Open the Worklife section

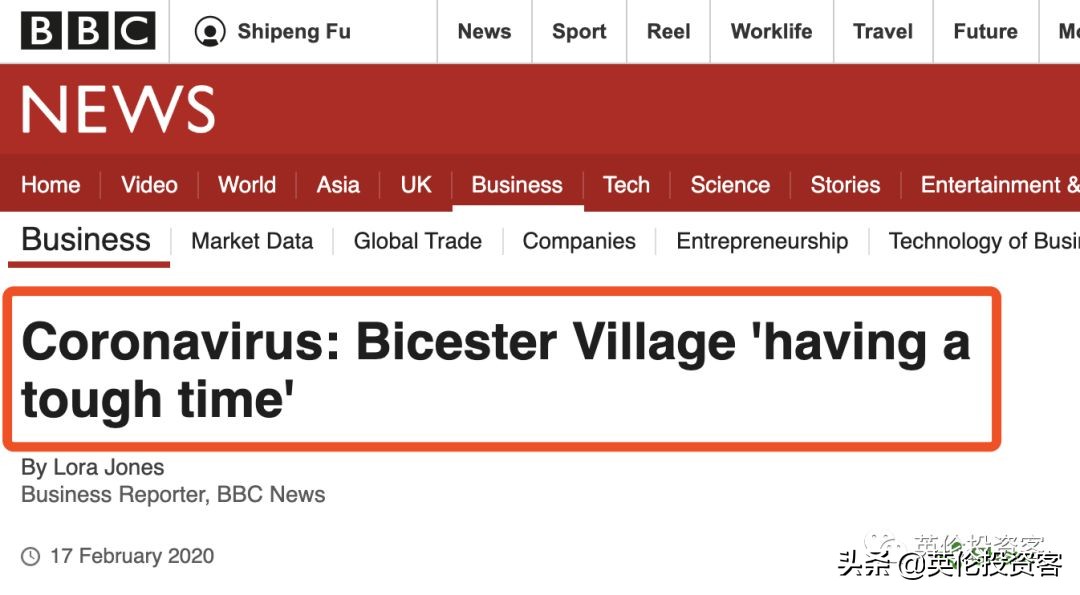pyautogui.click(x=771, y=31)
